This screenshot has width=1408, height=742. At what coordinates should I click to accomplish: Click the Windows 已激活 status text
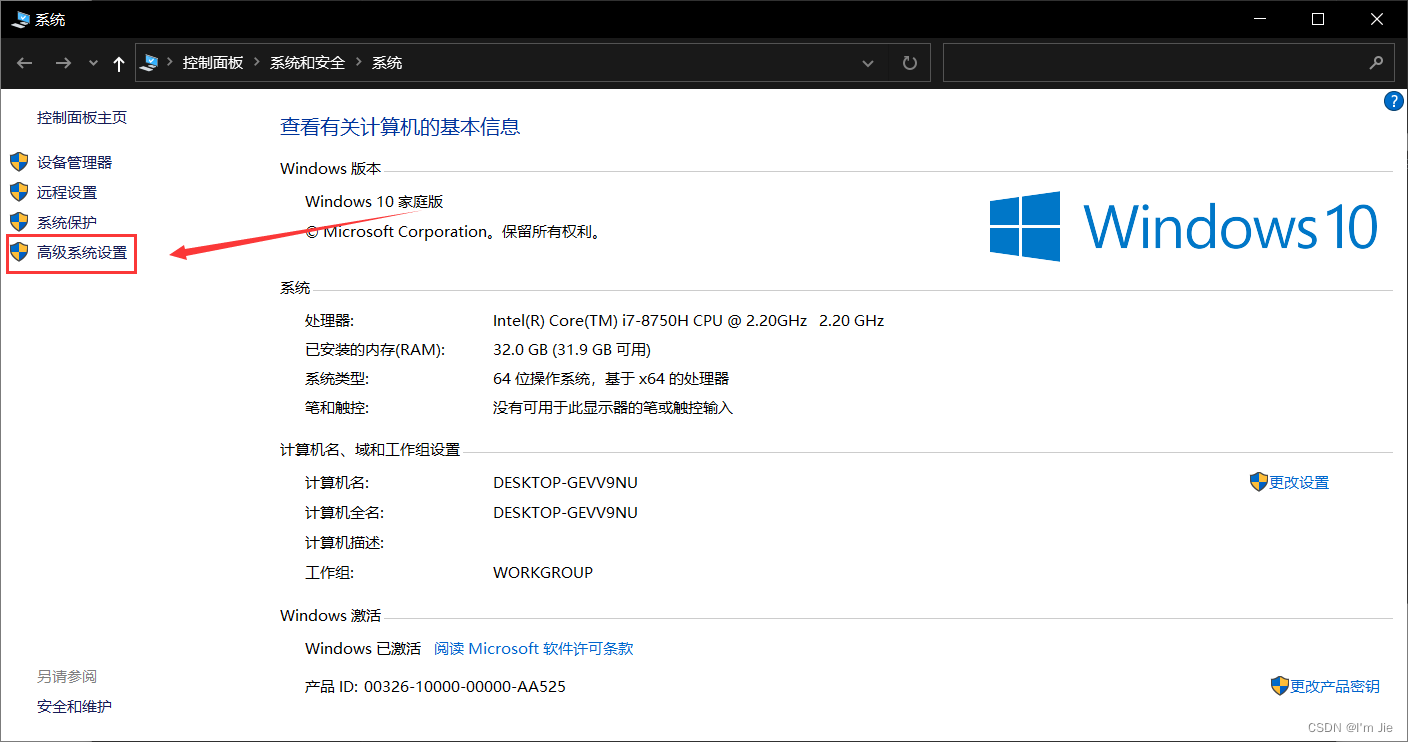coord(363,648)
